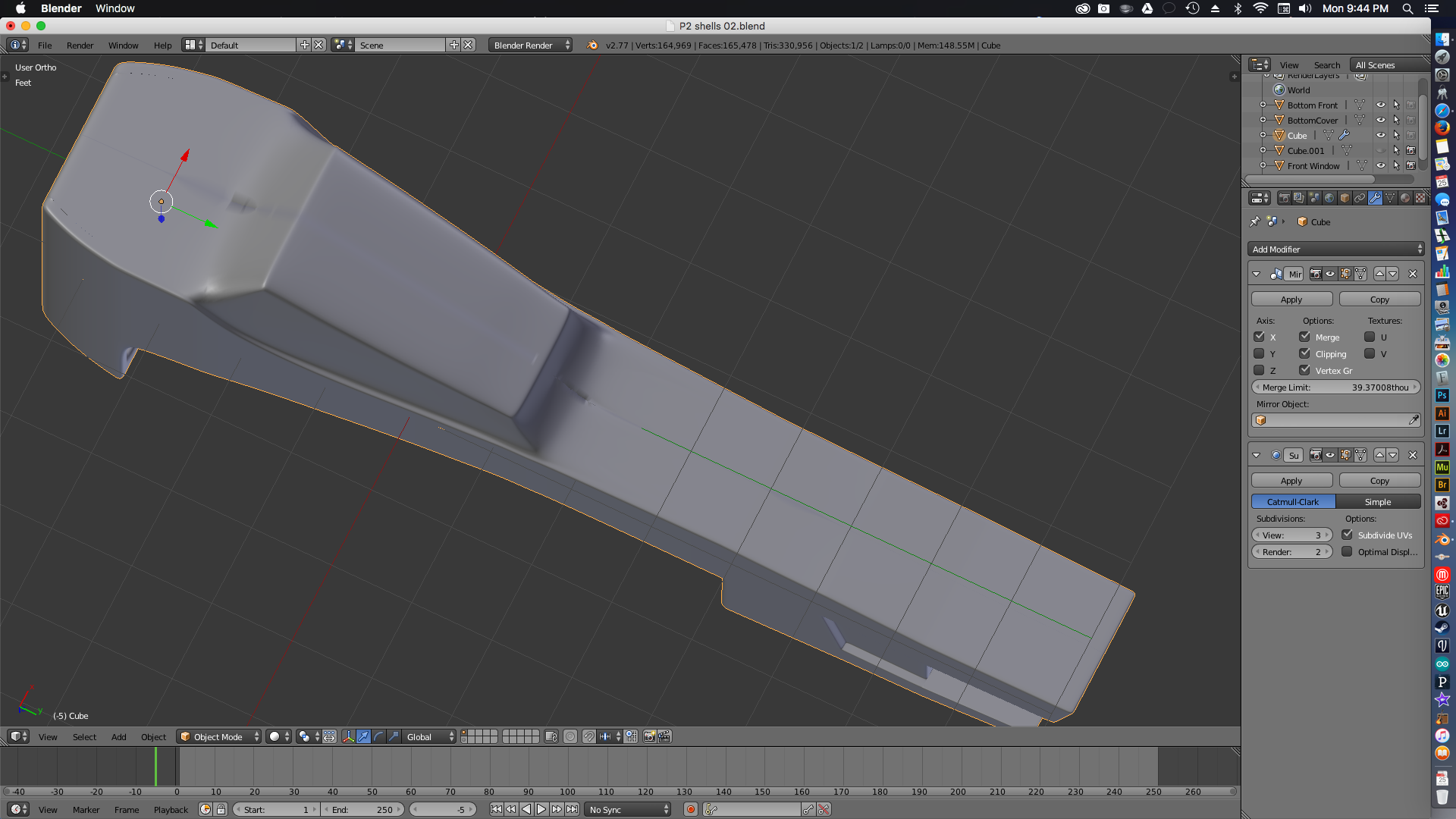This screenshot has width=1456, height=819.
Task: Open the Render properties tab
Action: [x=1284, y=198]
